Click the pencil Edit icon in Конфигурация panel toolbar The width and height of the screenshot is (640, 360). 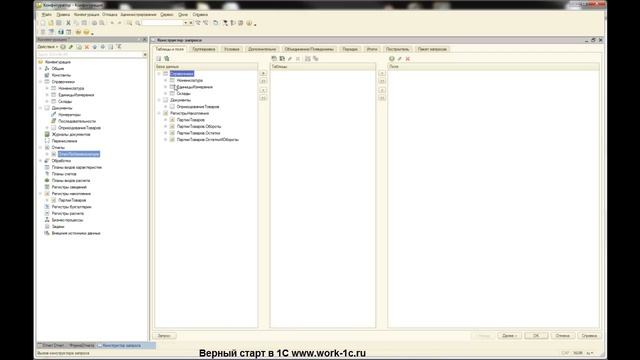tap(71, 47)
